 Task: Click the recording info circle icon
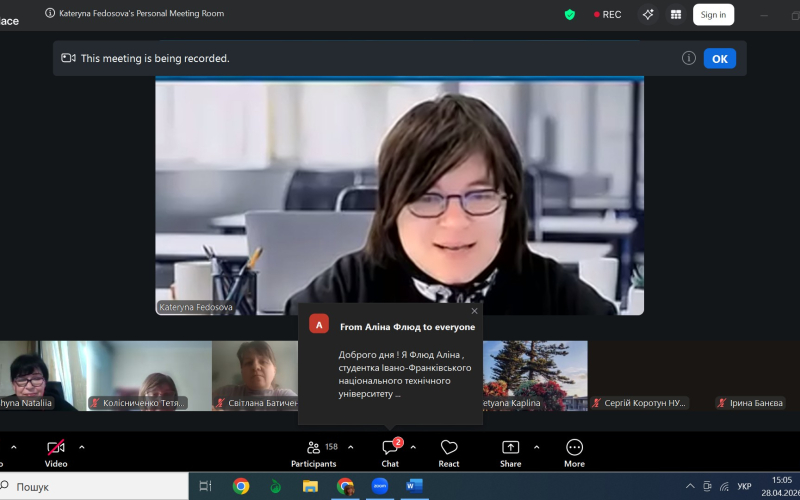(688, 58)
